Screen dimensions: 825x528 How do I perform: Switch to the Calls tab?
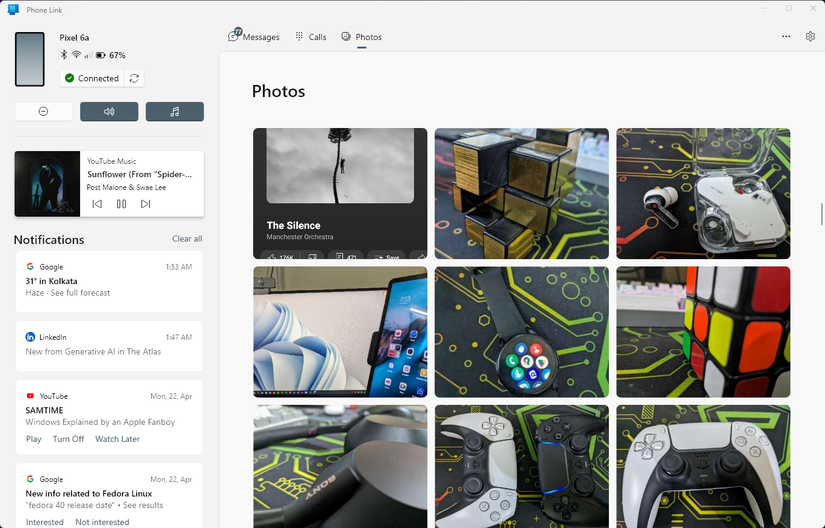[310, 37]
